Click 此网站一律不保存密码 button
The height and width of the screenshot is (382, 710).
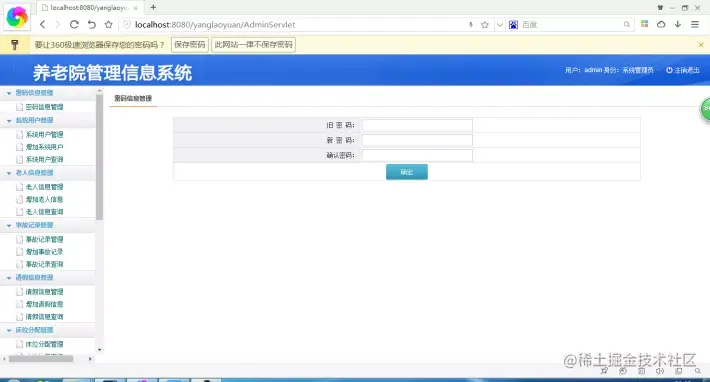coord(254,44)
